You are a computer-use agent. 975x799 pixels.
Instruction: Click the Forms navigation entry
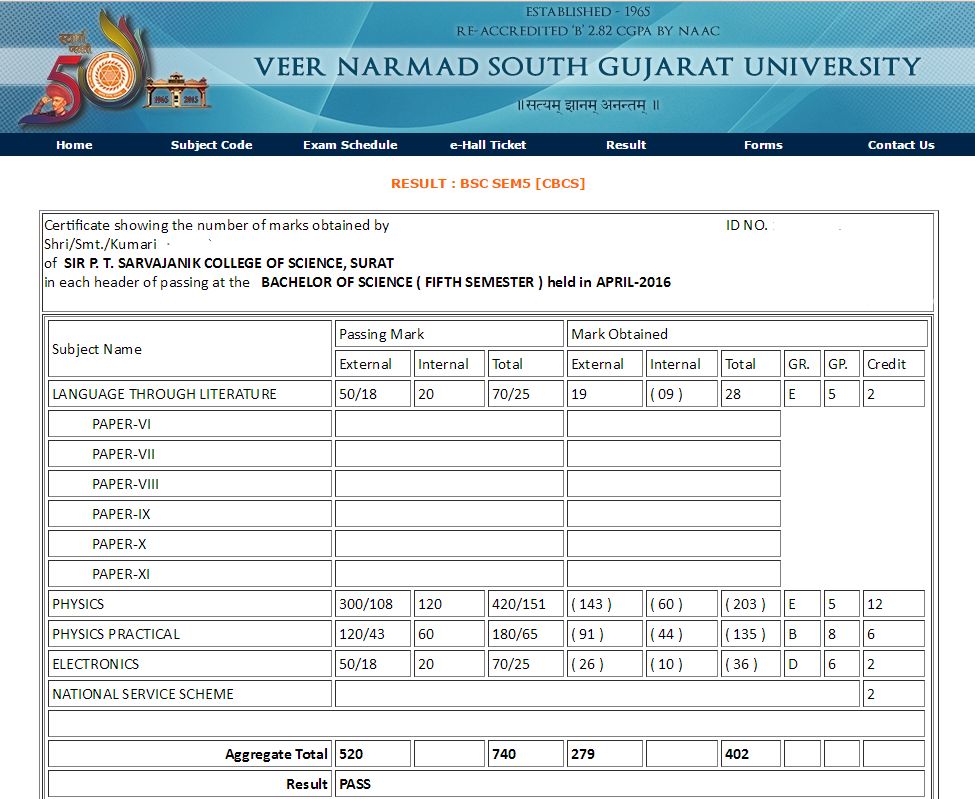click(763, 144)
